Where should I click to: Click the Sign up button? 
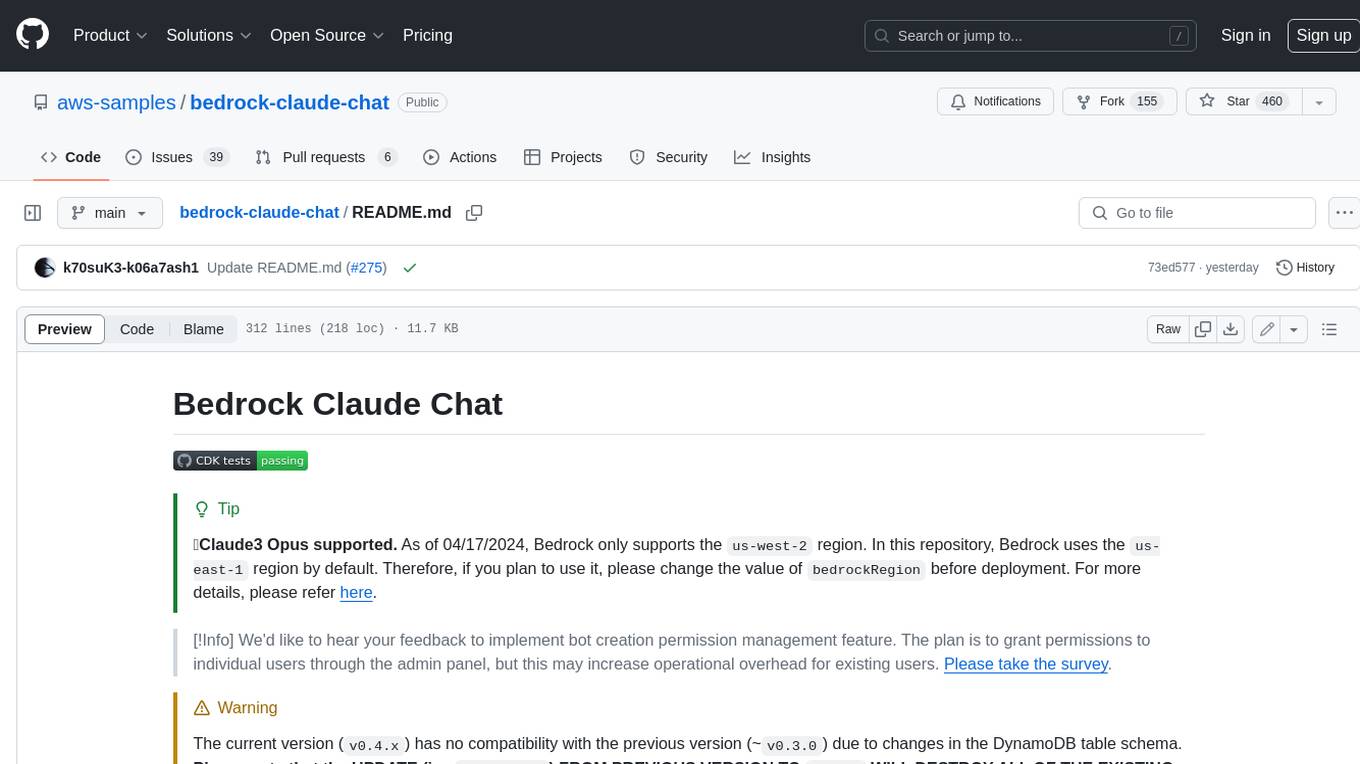[1323, 35]
